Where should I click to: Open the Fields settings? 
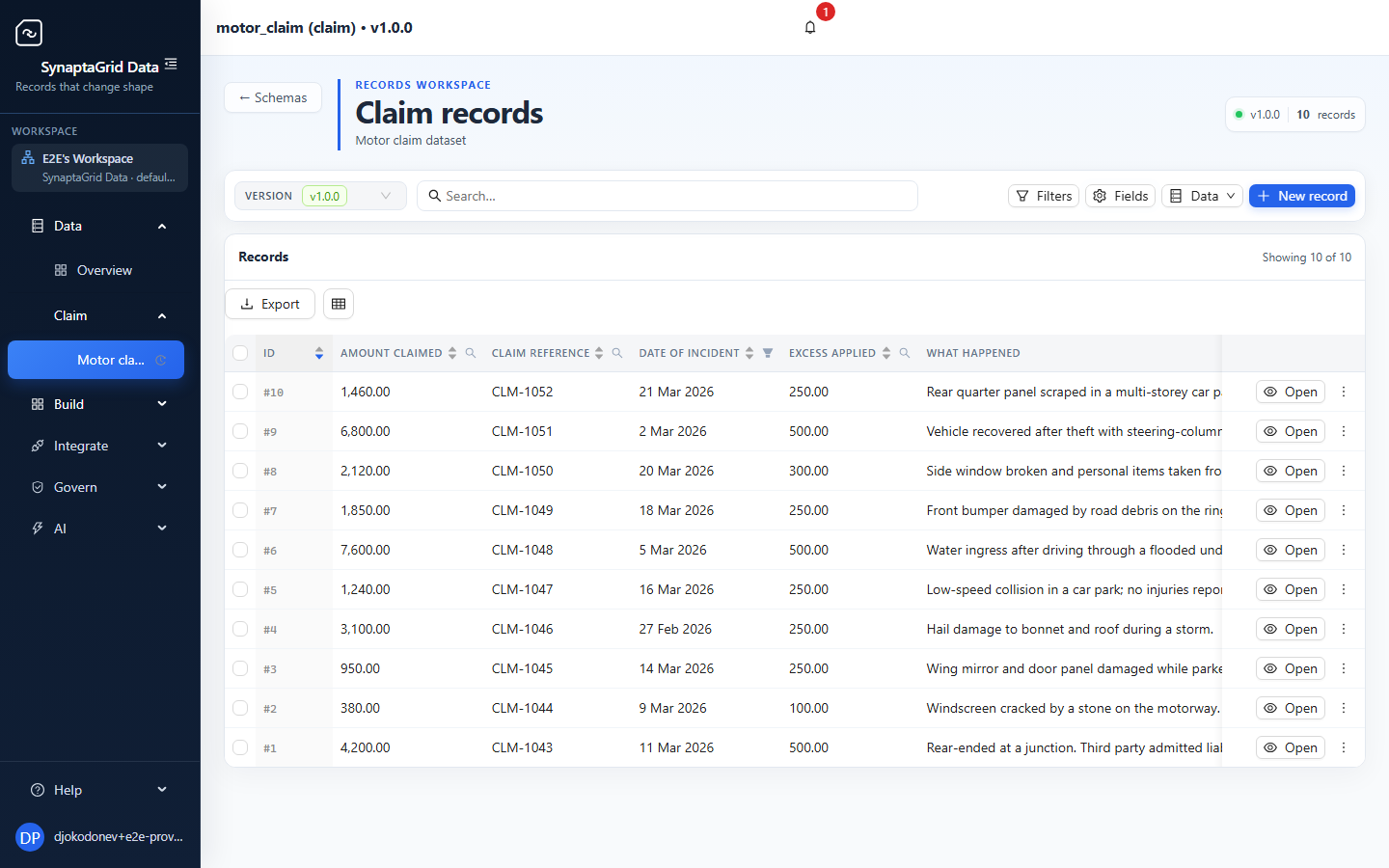tap(1120, 196)
